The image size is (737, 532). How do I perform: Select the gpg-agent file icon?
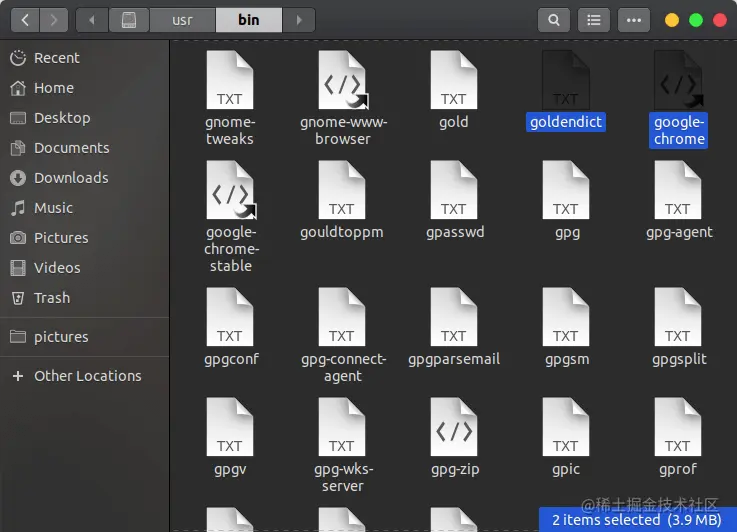click(x=678, y=190)
